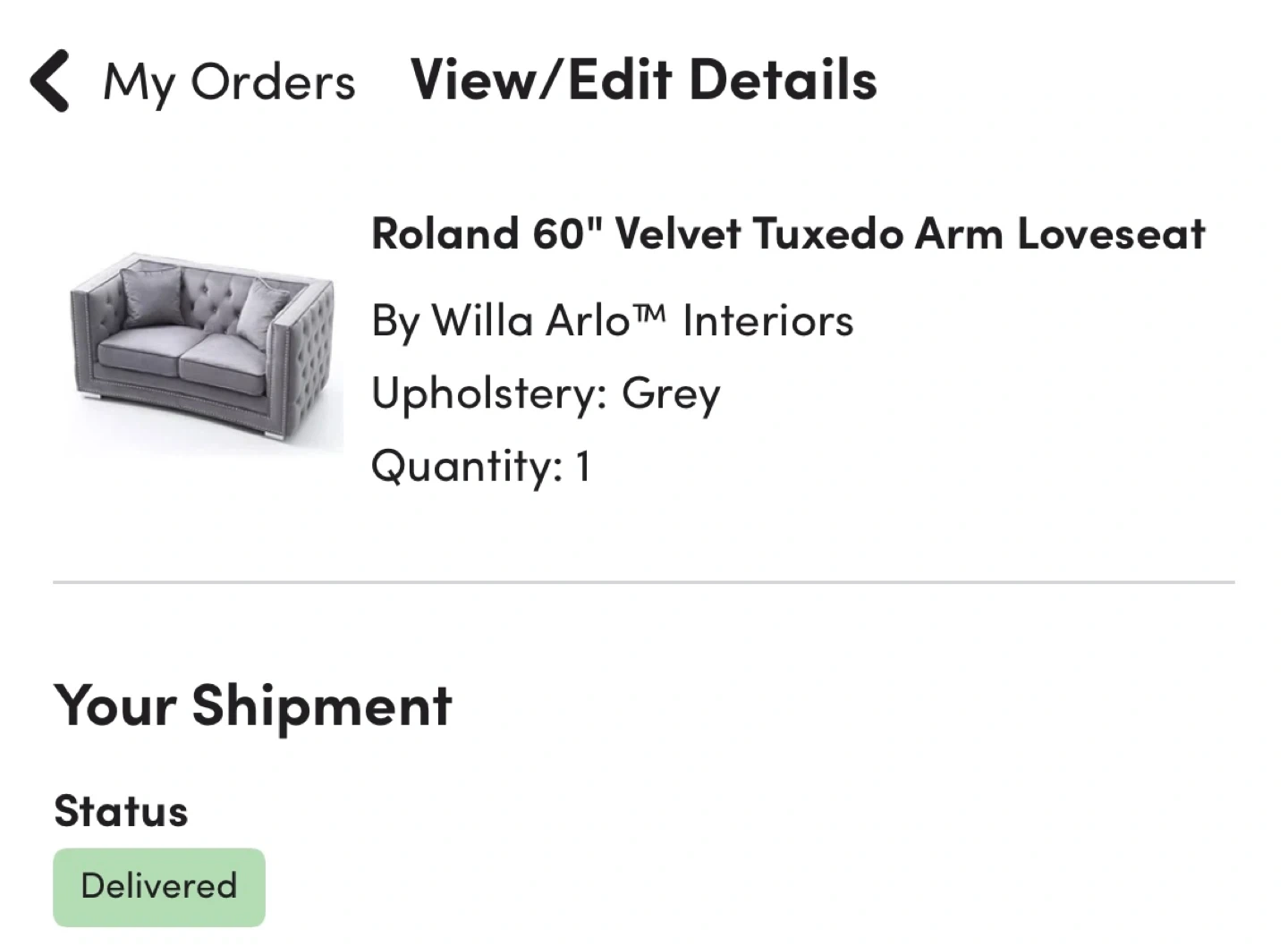Click the word Loveseat in the product title

click(x=1111, y=234)
